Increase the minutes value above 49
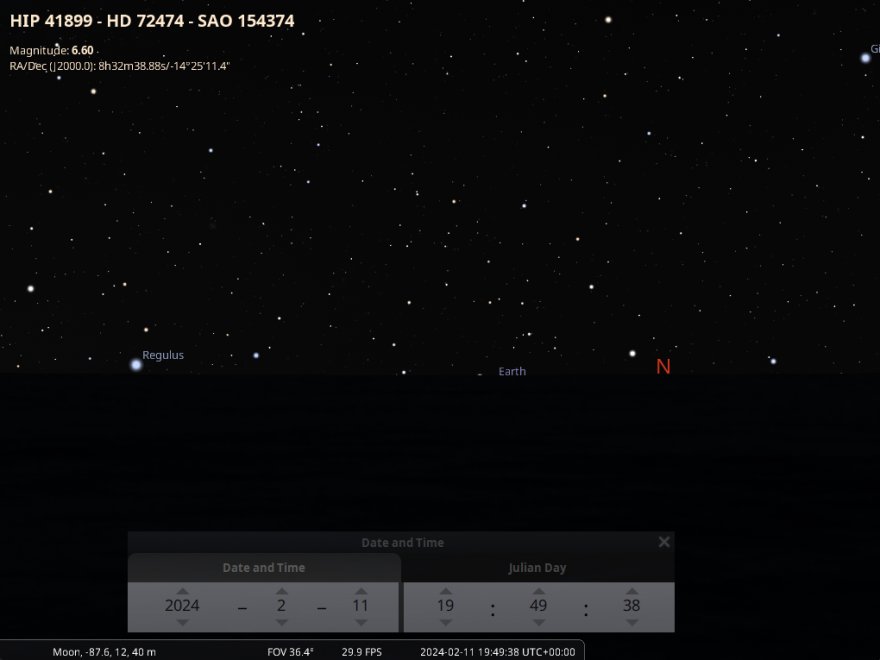The image size is (880, 660). (538, 590)
